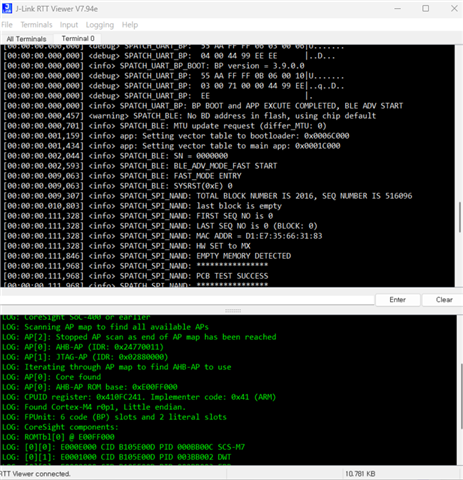Select the 'AP[0]: Core found' line

(51, 377)
